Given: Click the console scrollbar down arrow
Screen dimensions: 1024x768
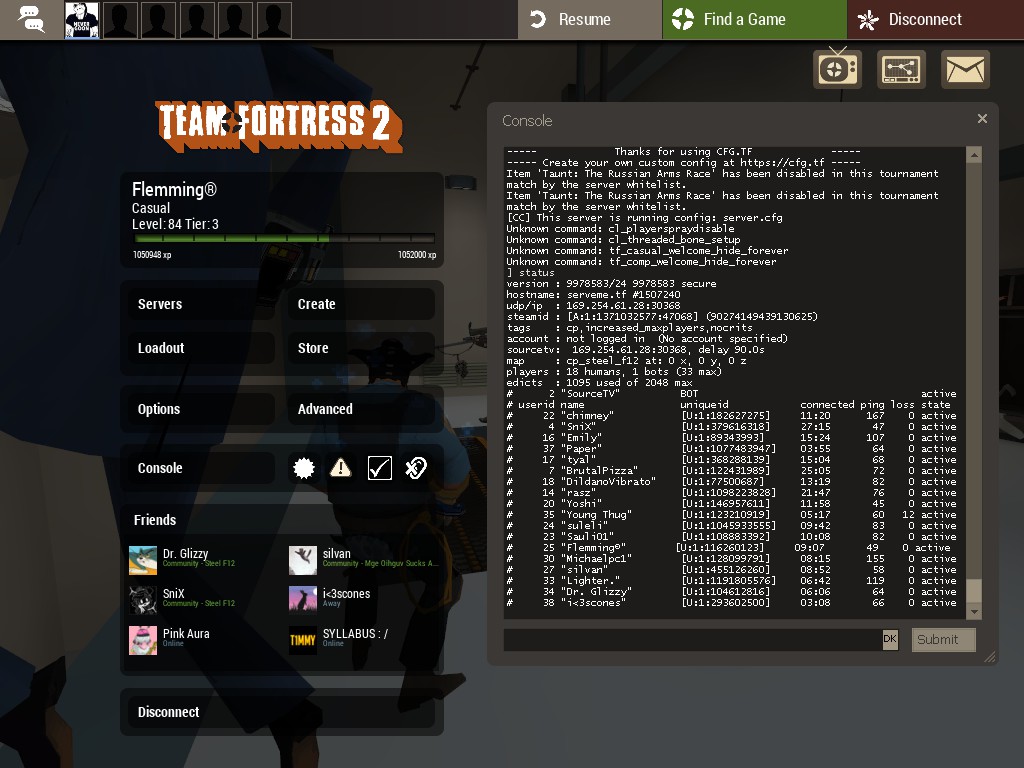Looking at the screenshot, I should point(974,608).
